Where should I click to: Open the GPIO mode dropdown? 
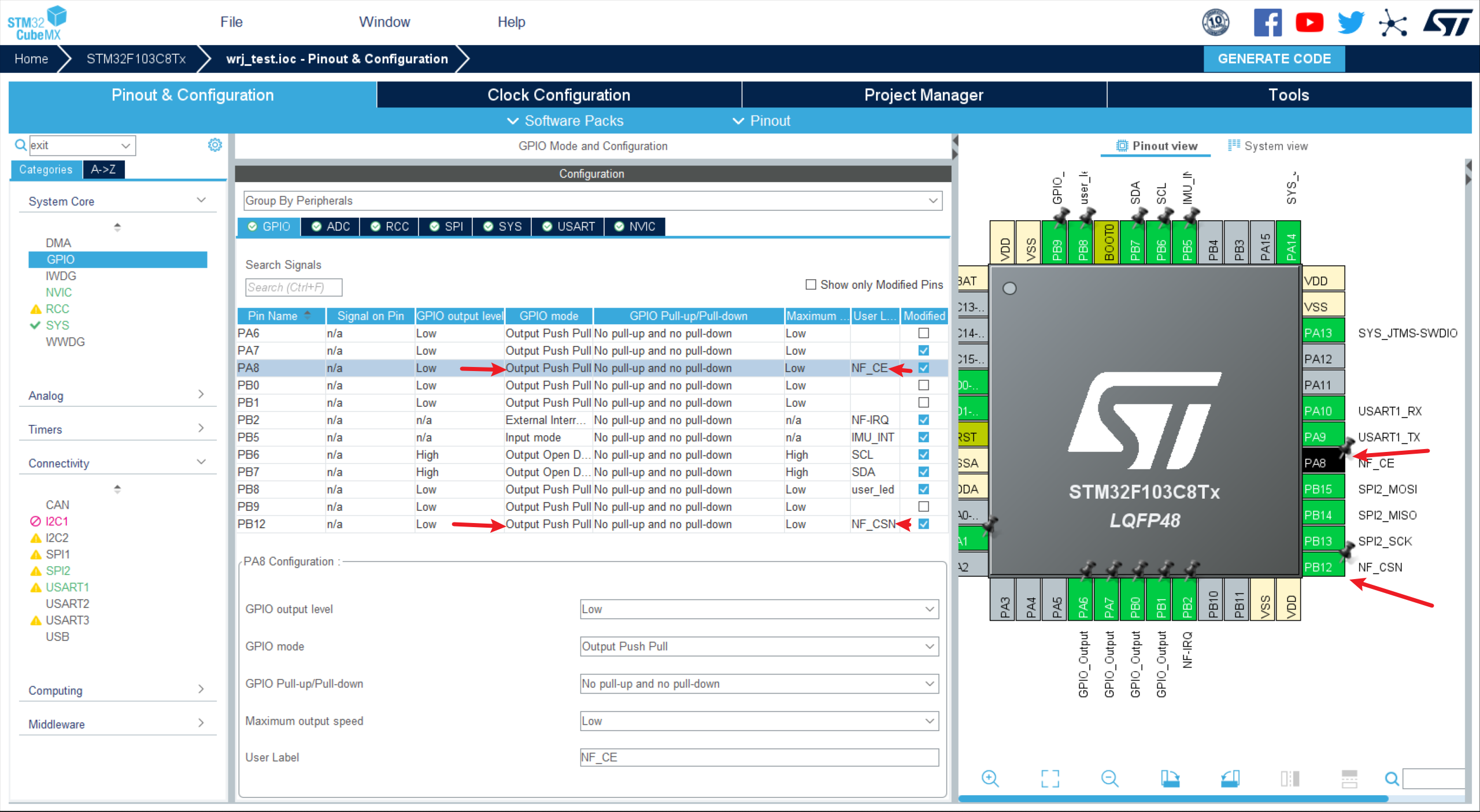pyautogui.click(x=759, y=646)
